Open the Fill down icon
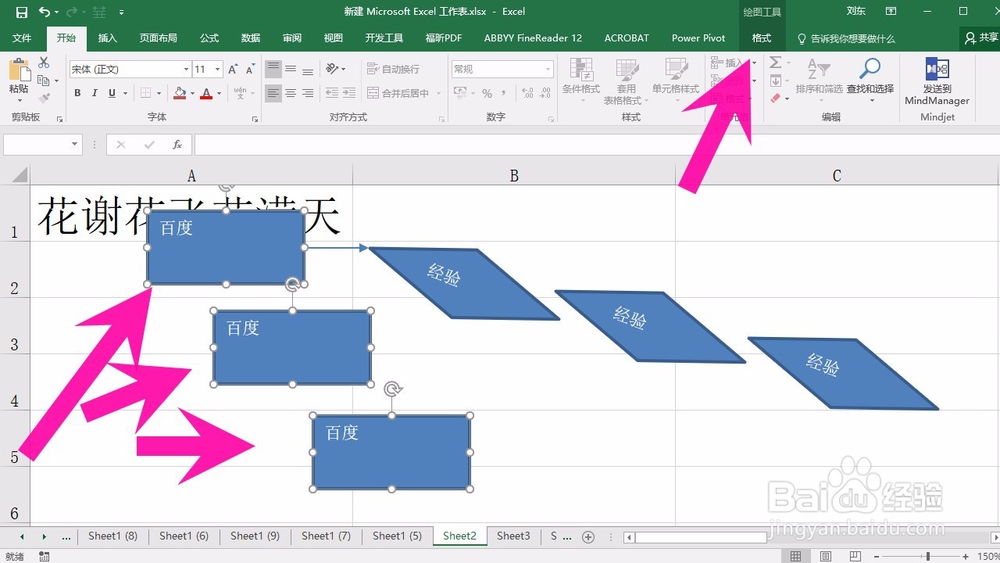Screen dimensions: 1000x563 pyautogui.click(x=776, y=81)
